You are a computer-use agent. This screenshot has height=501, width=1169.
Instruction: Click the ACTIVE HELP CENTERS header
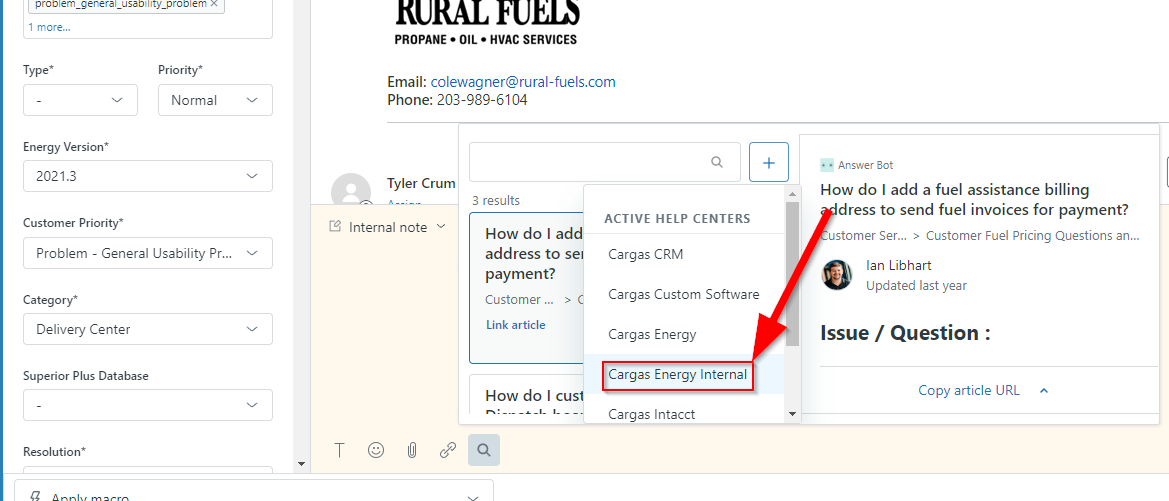click(677, 218)
